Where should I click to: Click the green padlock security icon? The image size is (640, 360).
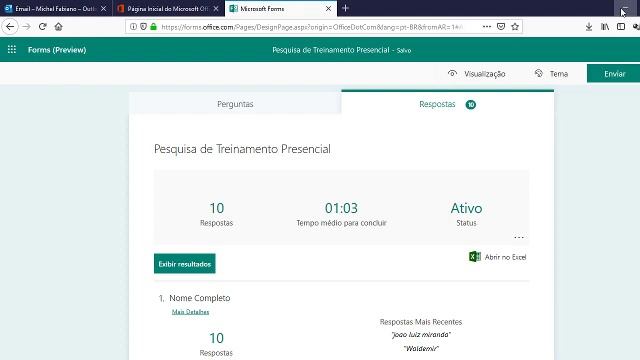tap(153, 27)
